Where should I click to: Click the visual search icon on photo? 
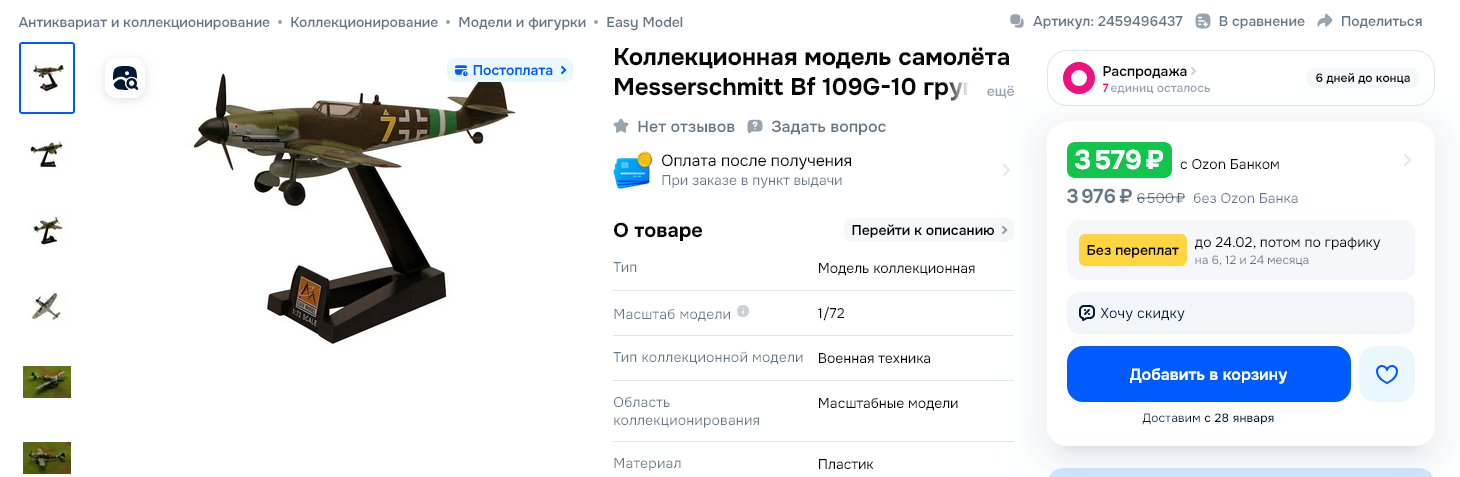pos(125,78)
